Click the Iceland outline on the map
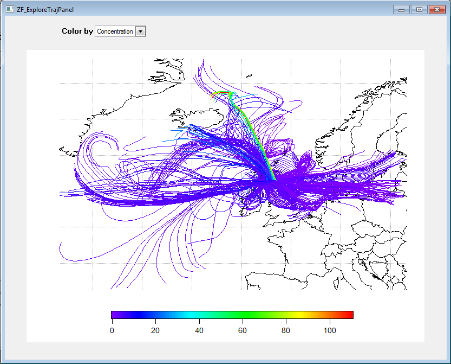Viewport: 451px width, 364px height. [167, 71]
